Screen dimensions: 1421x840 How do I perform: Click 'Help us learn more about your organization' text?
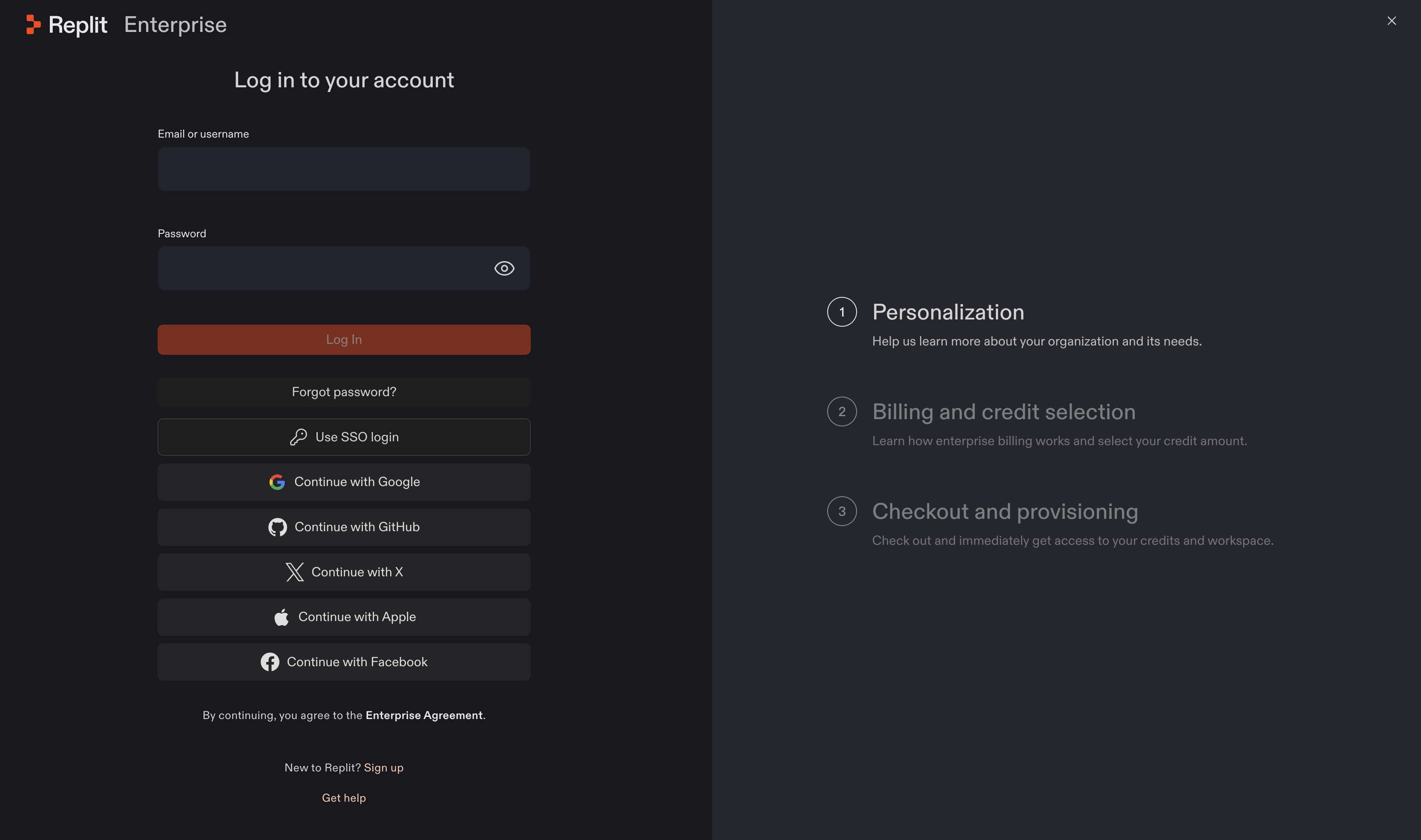[x=1037, y=341]
